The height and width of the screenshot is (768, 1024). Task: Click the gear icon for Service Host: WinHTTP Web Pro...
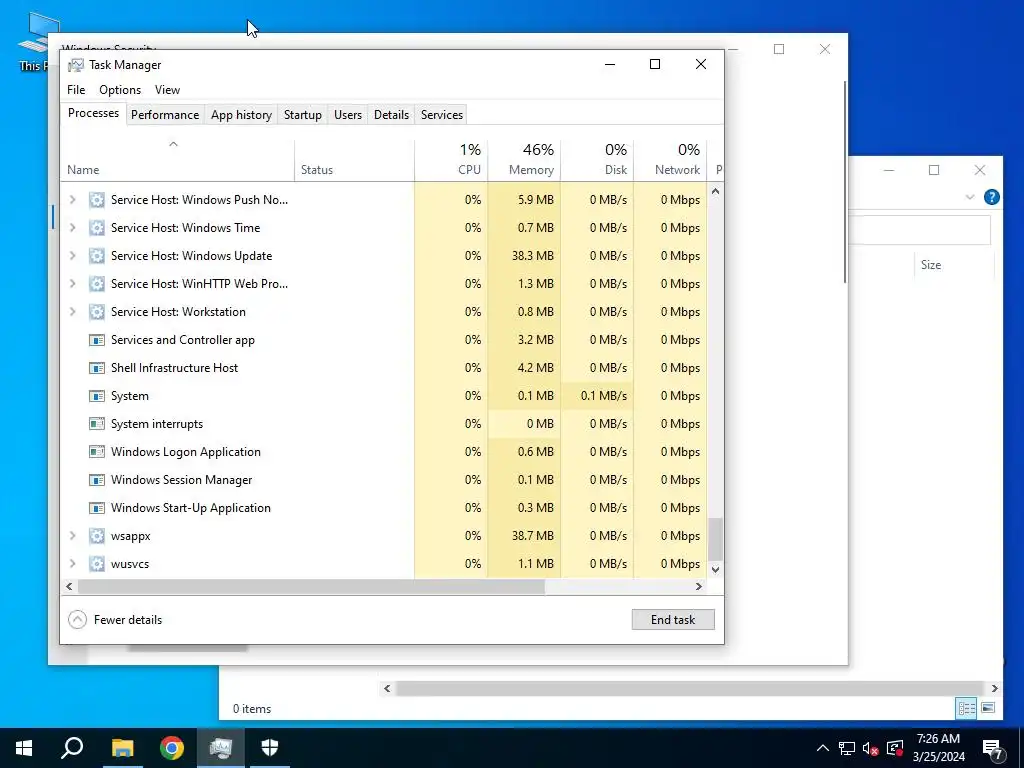(97, 284)
